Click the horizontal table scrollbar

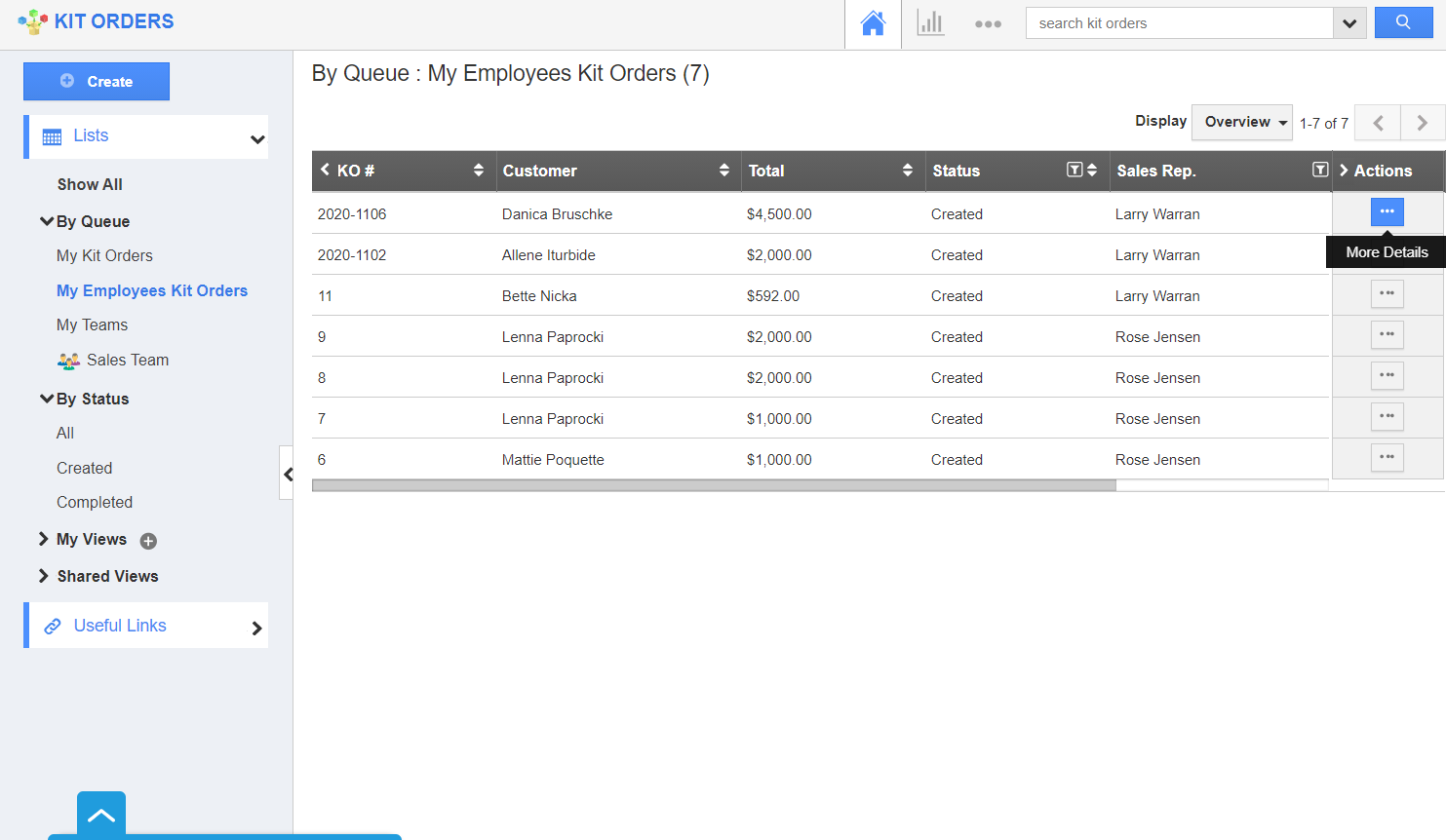pos(713,485)
